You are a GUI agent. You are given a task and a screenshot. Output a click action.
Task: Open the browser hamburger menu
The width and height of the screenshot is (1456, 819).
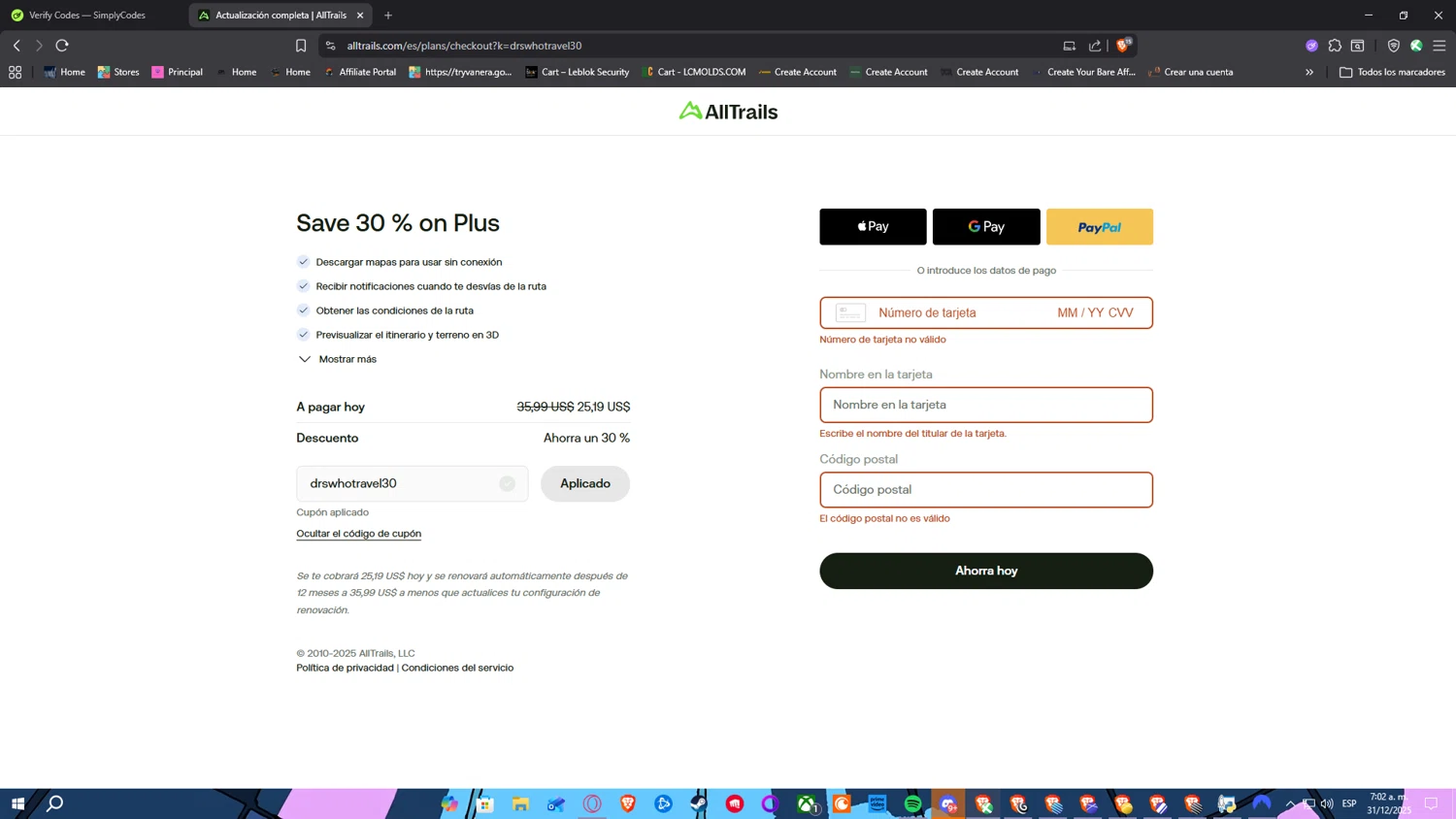pos(1439,46)
